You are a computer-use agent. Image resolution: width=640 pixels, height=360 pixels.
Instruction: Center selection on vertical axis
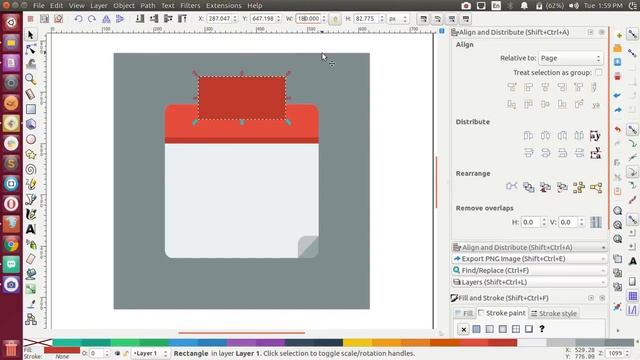pos(545,87)
